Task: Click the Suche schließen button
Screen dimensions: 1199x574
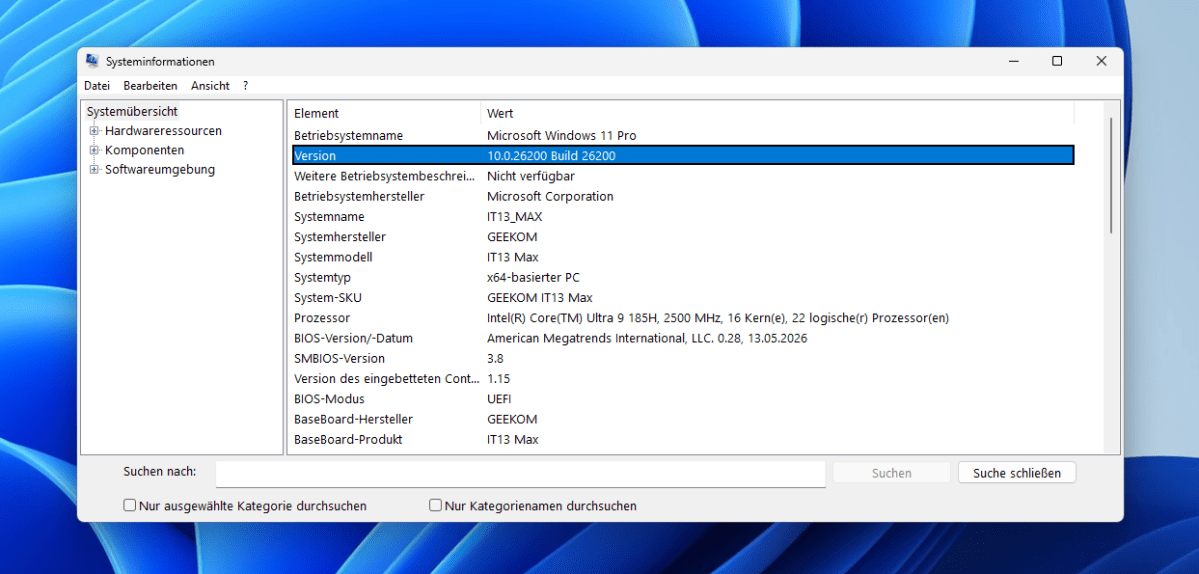Action: 1017,473
